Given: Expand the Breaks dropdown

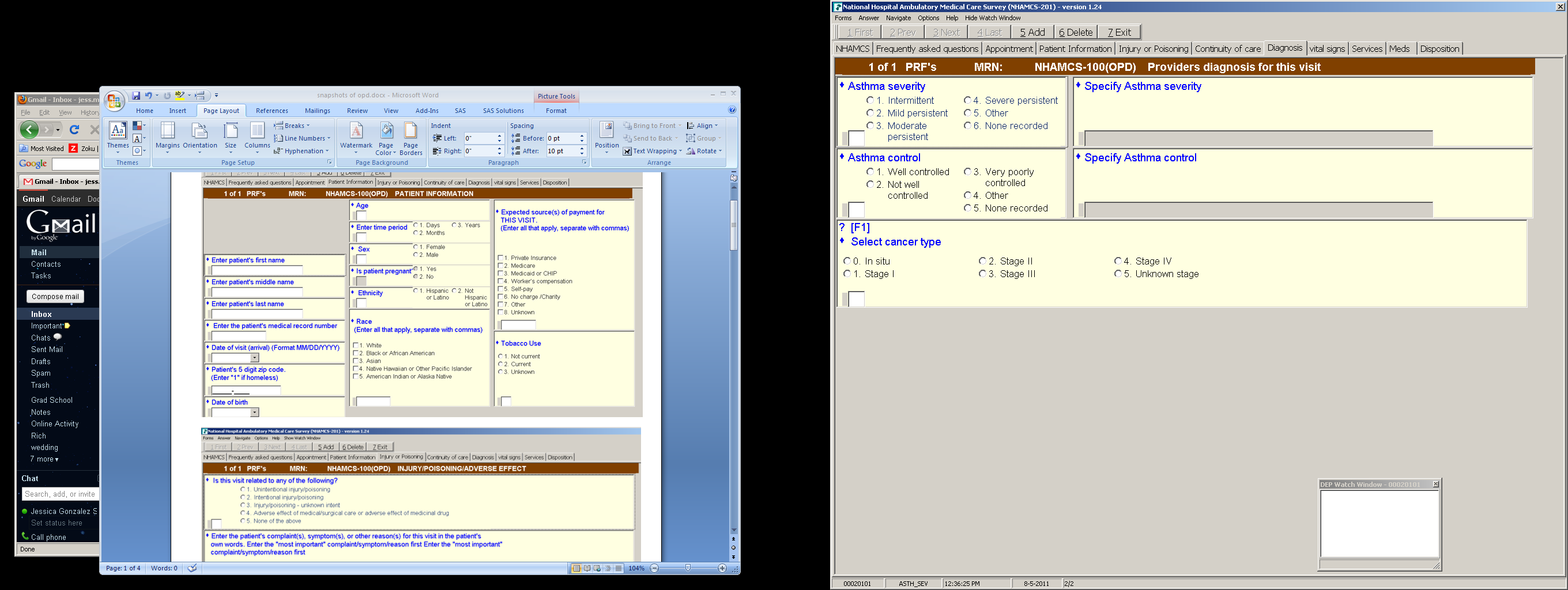Looking at the screenshot, I should [292, 125].
